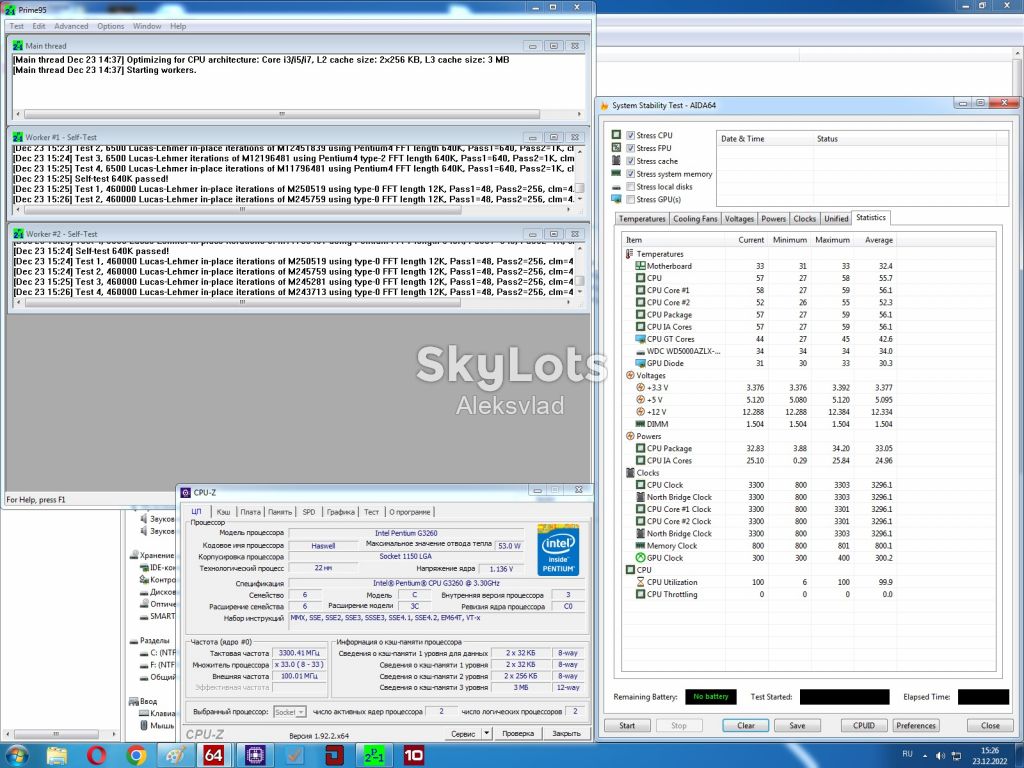1024x768 pixels.
Task: Click the red '10' taskbar icon
Action: coord(414,756)
